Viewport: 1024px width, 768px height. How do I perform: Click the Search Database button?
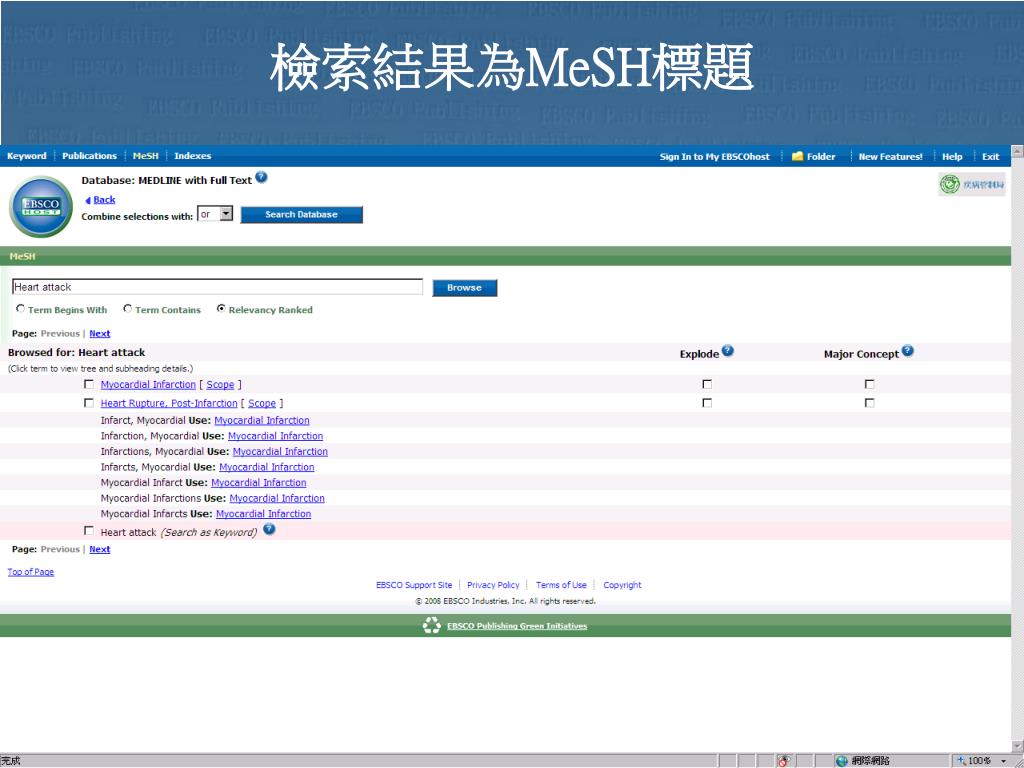[x=302, y=215]
